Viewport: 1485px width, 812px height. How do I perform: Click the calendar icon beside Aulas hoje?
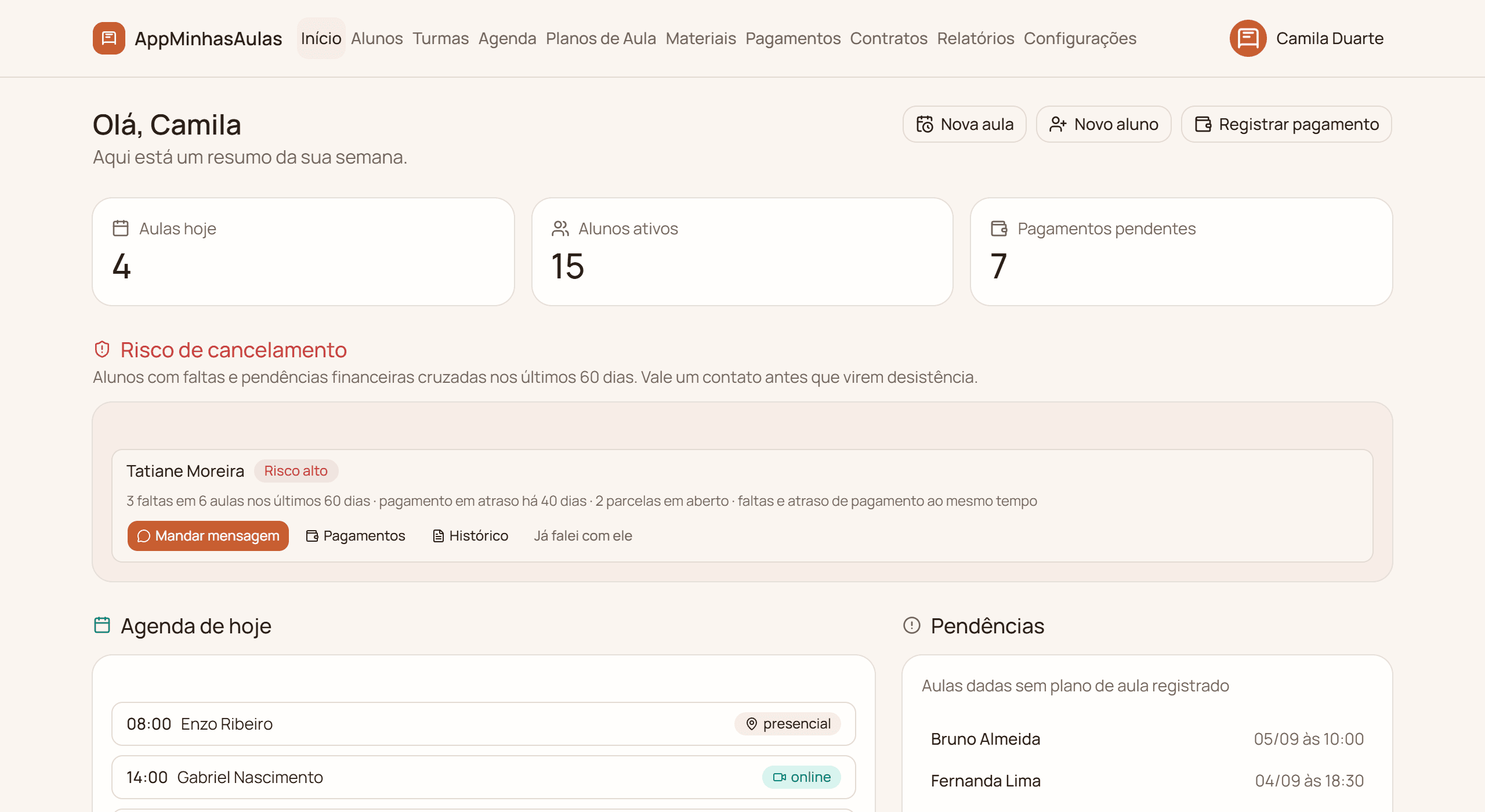tap(121, 229)
